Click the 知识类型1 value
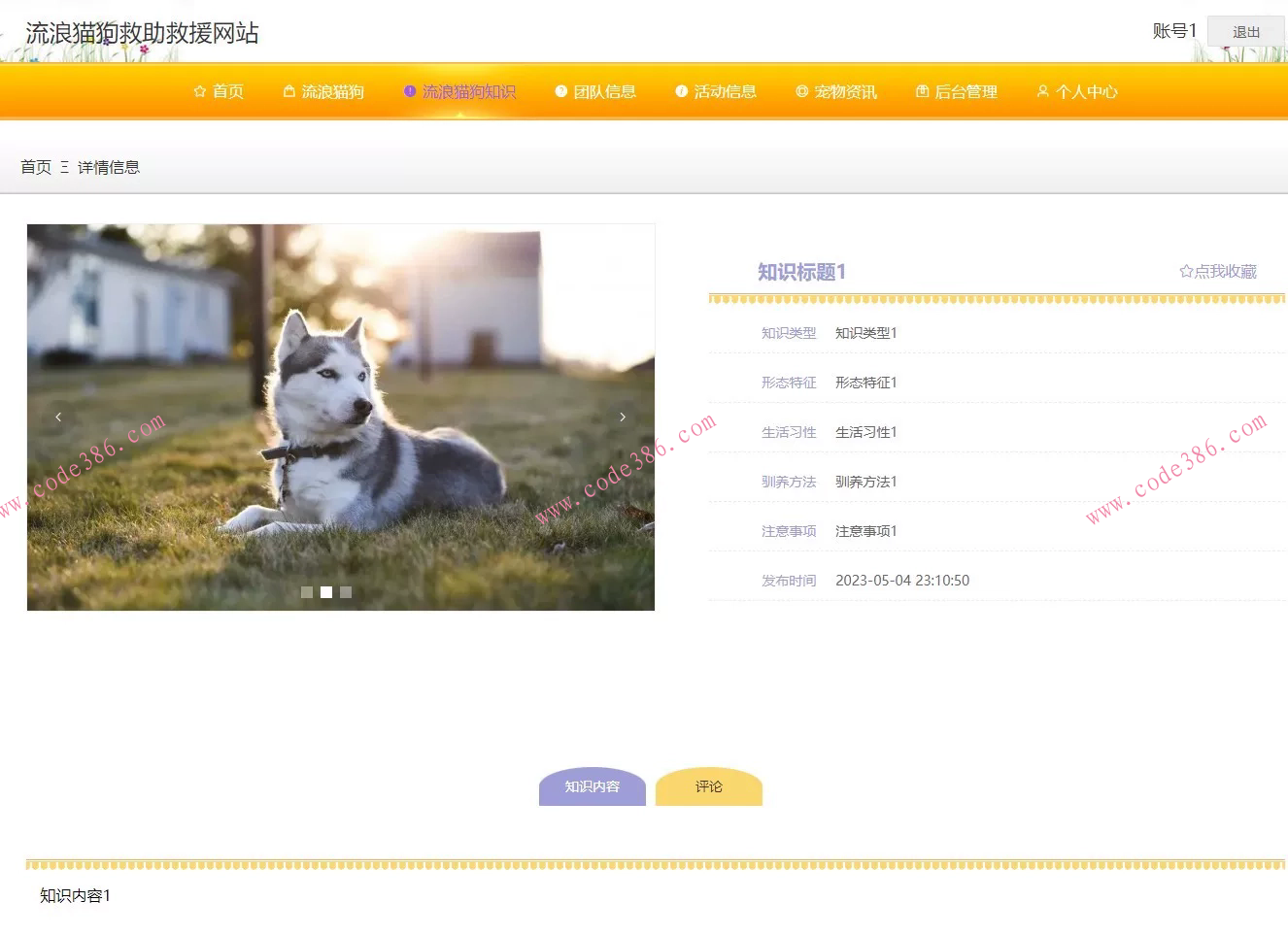 (x=866, y=333)
